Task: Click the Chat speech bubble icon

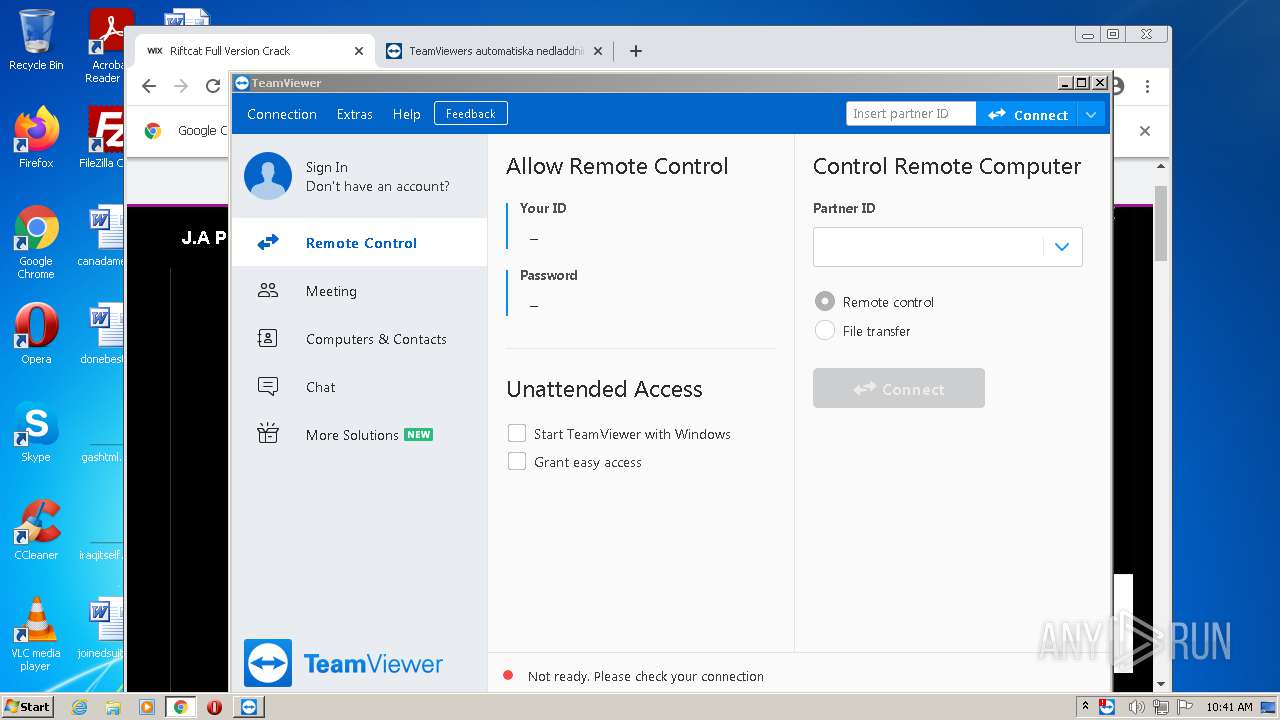Action: (268, 386)
